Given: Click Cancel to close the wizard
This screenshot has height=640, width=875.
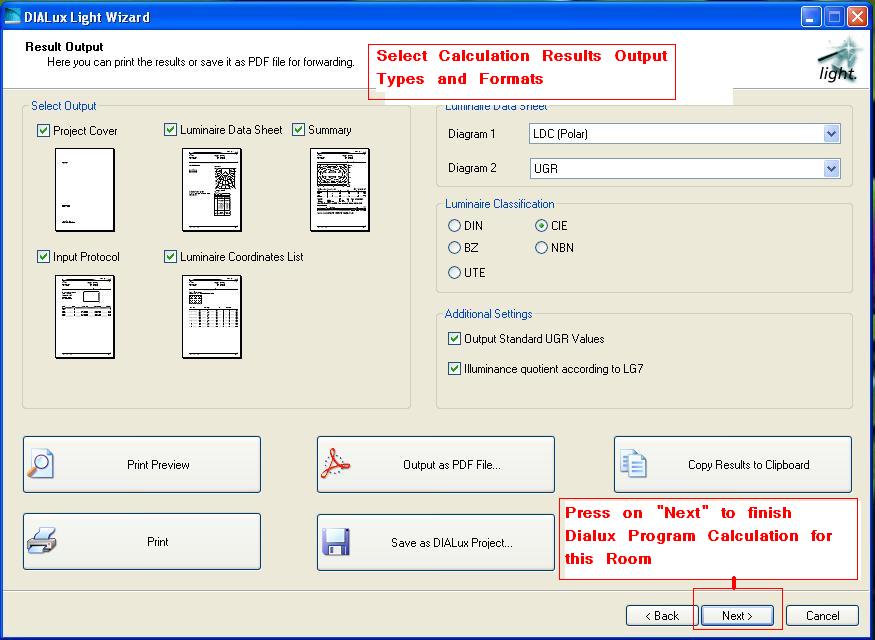Looking at the screenshot, I should [x=822, y=615].
